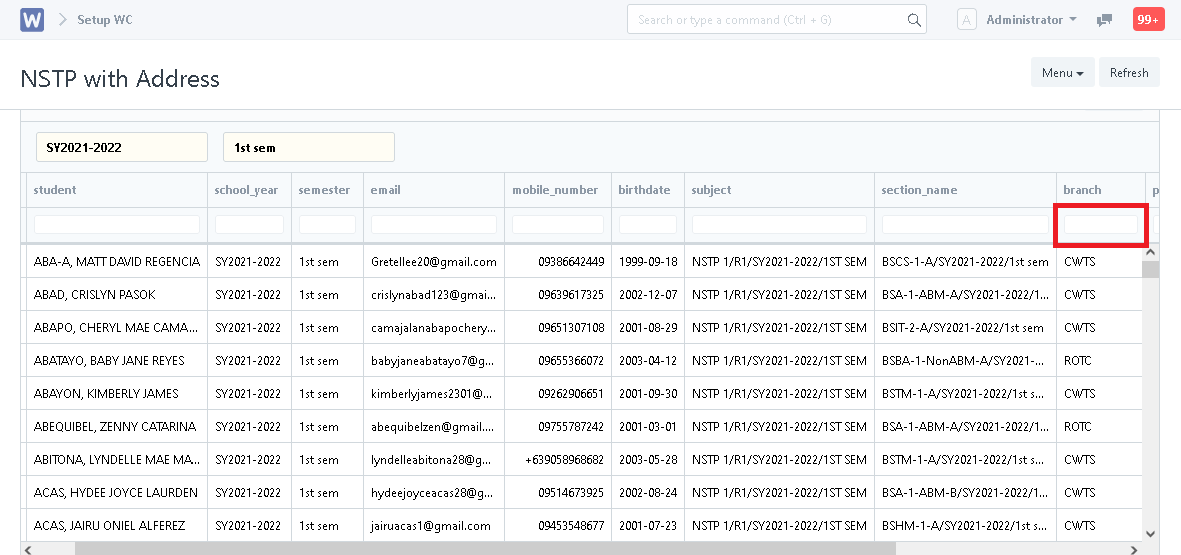
Task: Expand the Administrator user dropdown
Action: pos(1031,20)
